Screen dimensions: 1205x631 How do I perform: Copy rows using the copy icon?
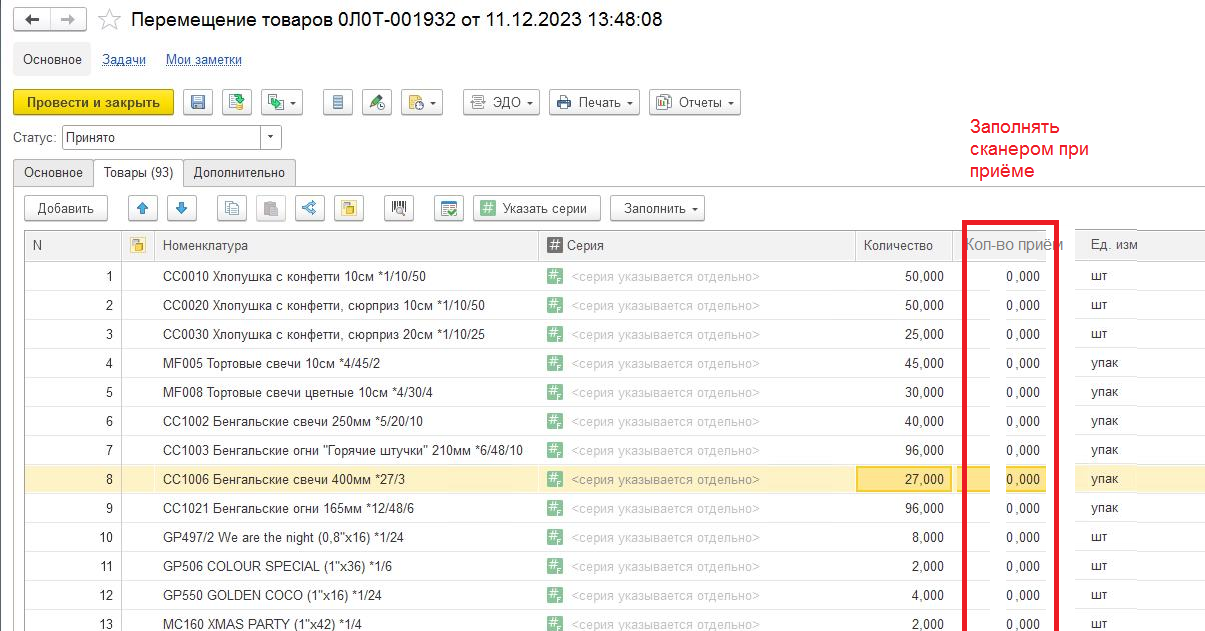(232, 208)
